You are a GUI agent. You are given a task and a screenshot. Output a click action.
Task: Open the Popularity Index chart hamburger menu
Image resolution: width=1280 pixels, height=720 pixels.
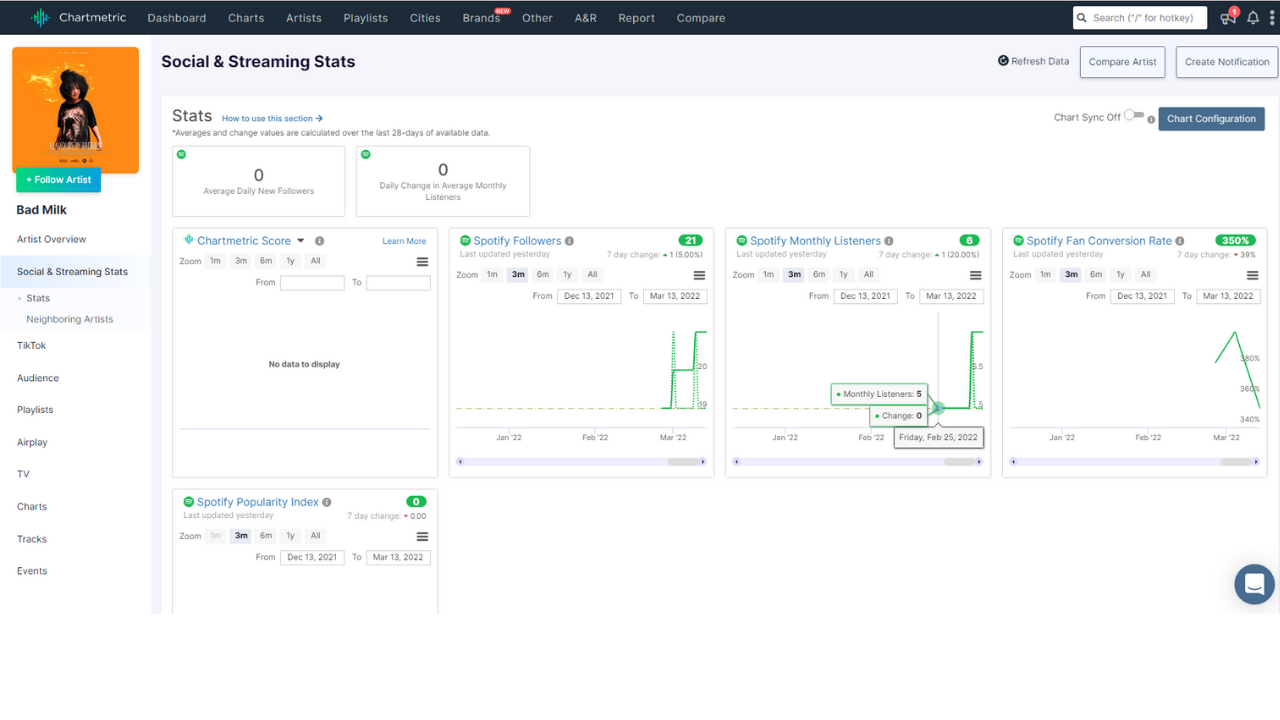coord(422,537)
